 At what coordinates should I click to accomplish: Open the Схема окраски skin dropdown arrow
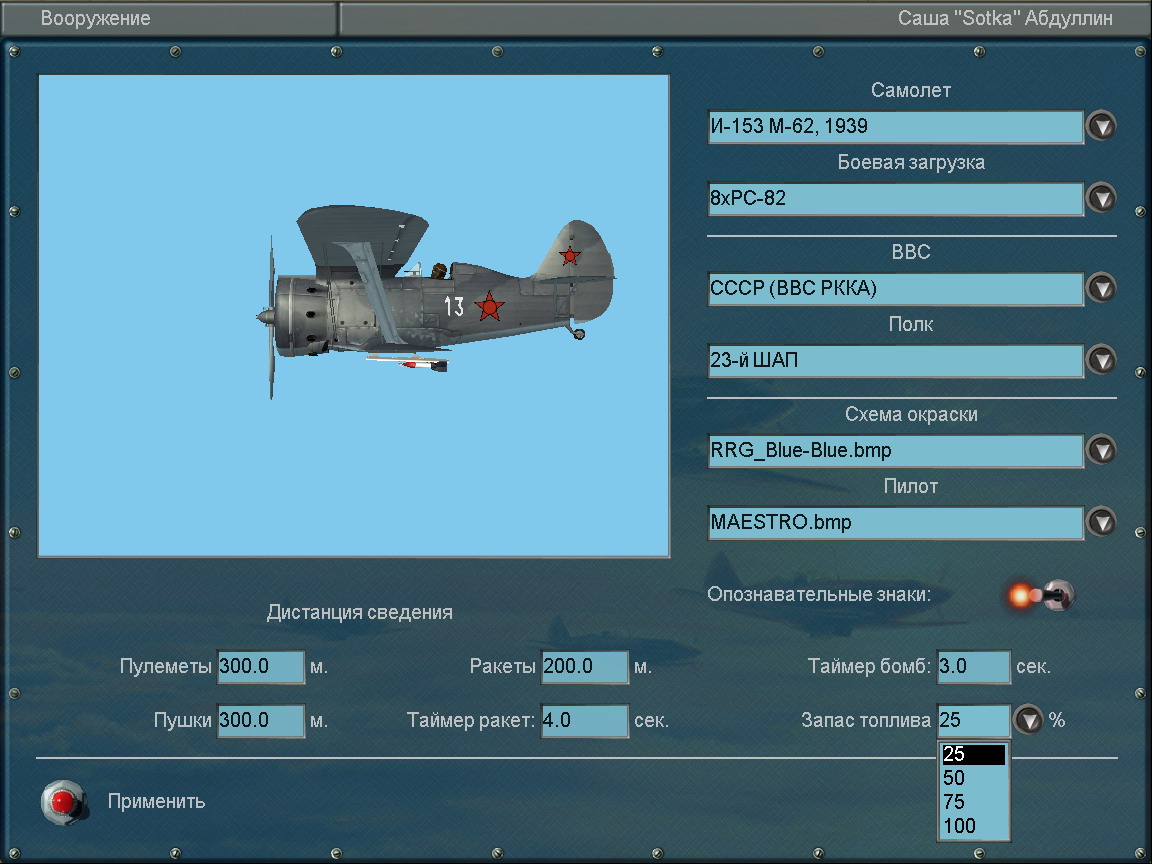pyautogui.click(x=1100, y=451)
